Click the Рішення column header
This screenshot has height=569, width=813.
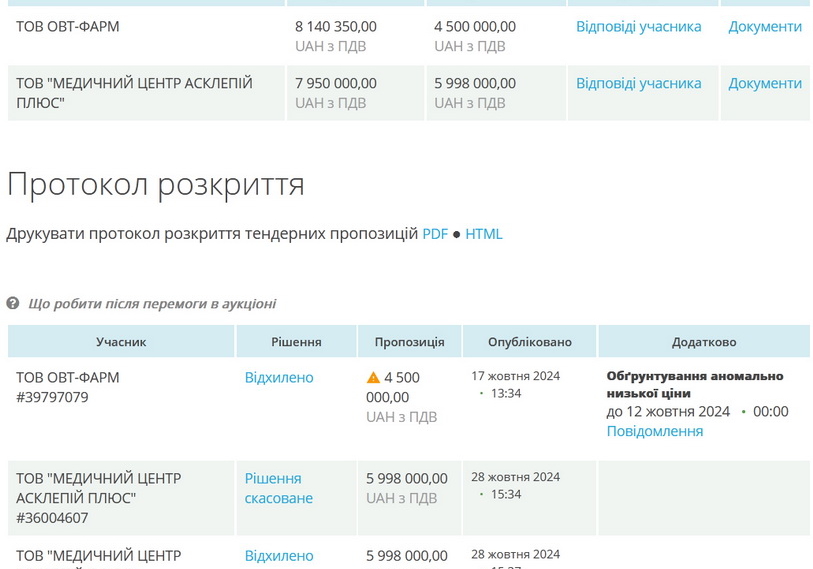click(x=296, y=342)
